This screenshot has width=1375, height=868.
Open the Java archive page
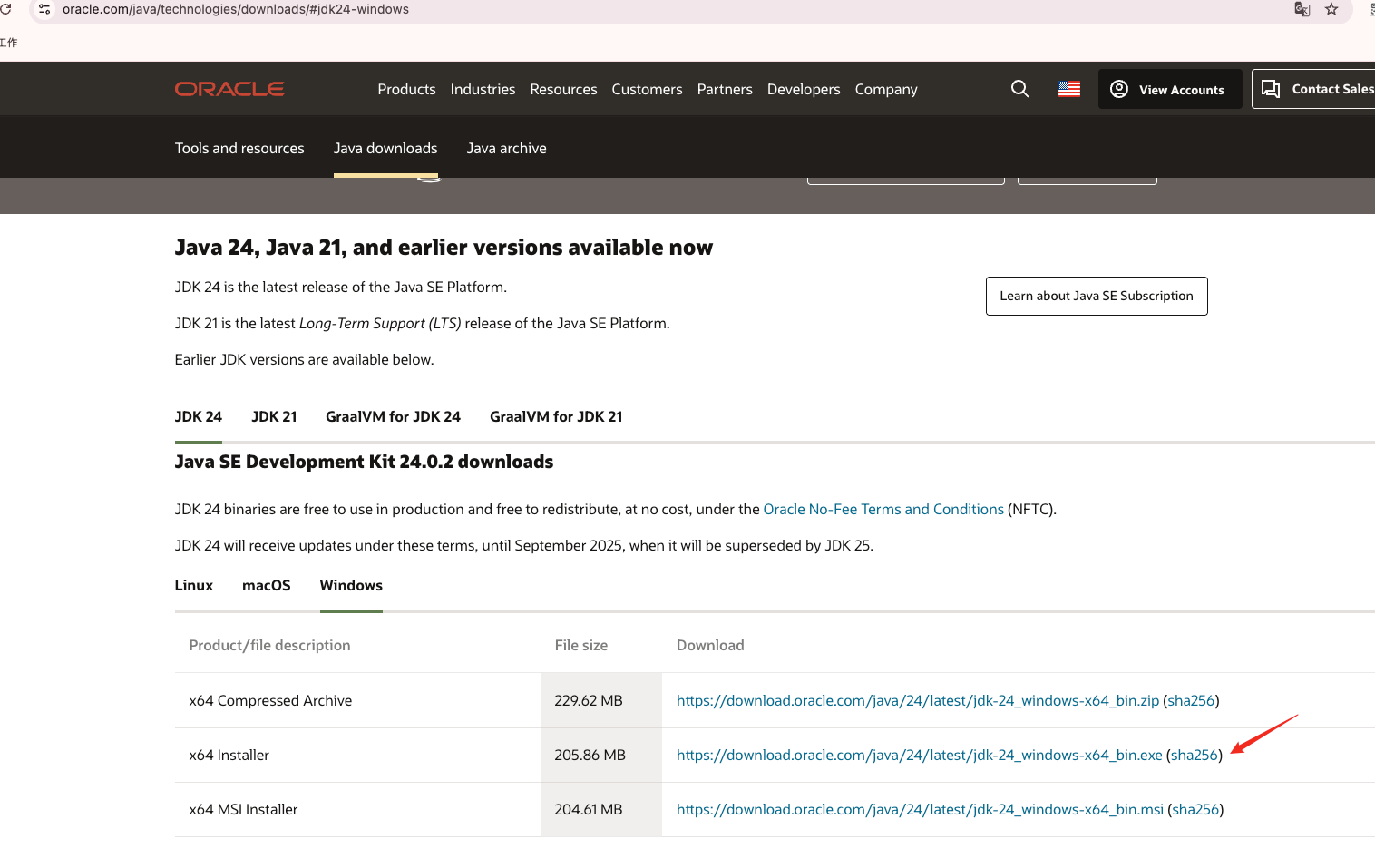pos(506,148)
